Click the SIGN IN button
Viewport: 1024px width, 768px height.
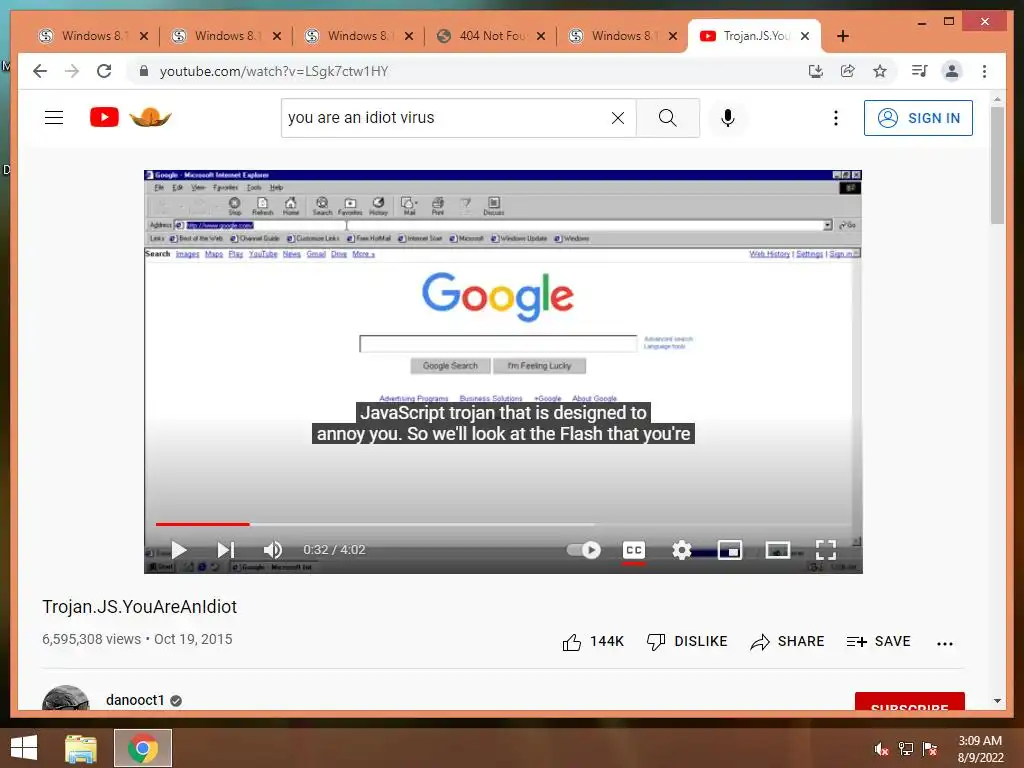pyautogui.click(x=918, y=118)
